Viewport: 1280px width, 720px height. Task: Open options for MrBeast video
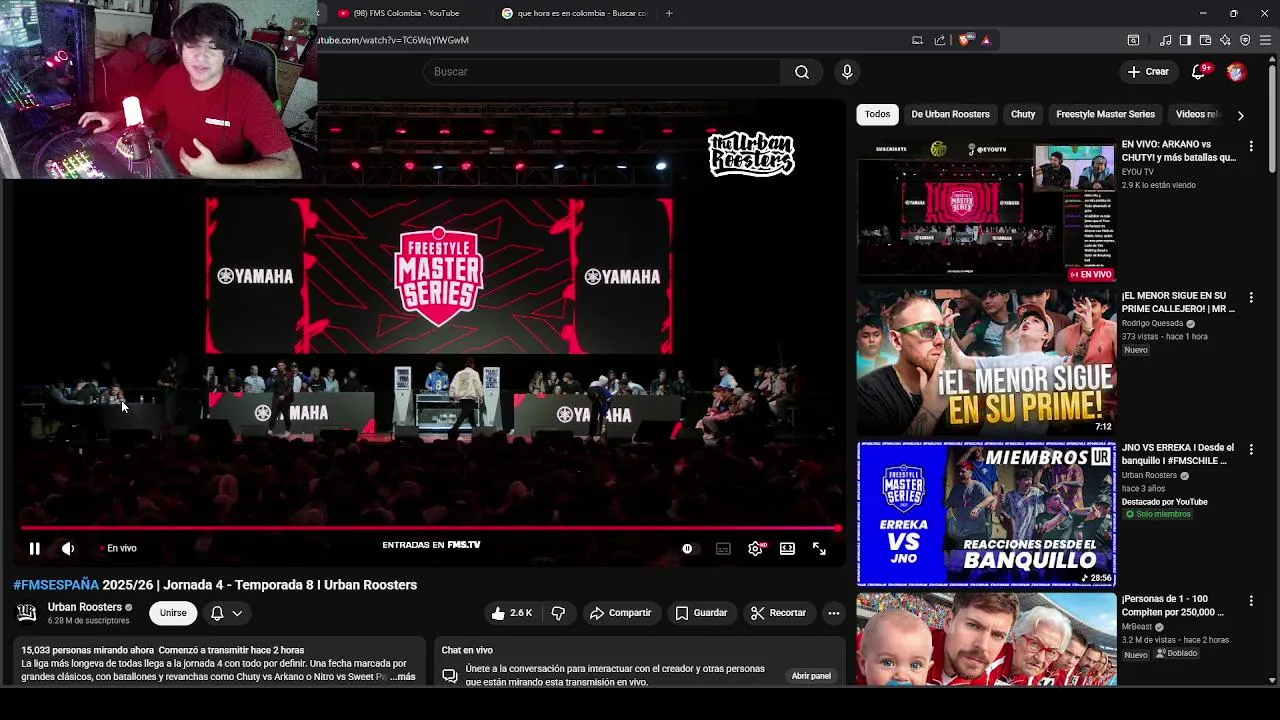click(x=1251, y=601)
